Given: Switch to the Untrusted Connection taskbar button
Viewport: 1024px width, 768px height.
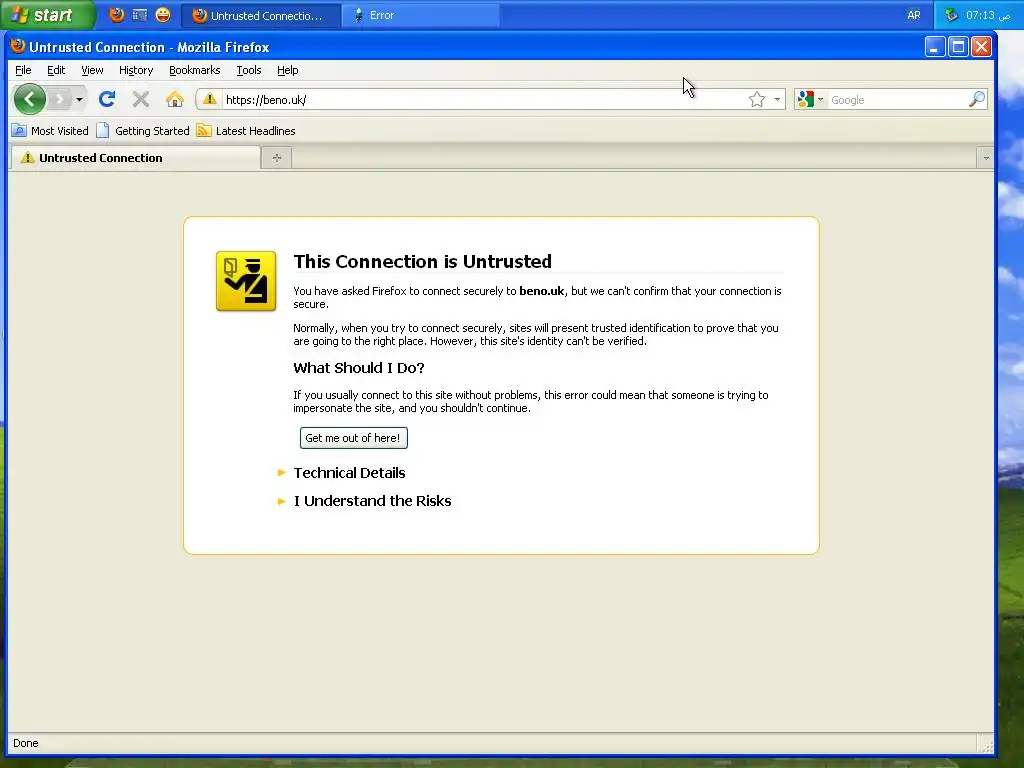Looking at the screenshot, I should point(261,15).
